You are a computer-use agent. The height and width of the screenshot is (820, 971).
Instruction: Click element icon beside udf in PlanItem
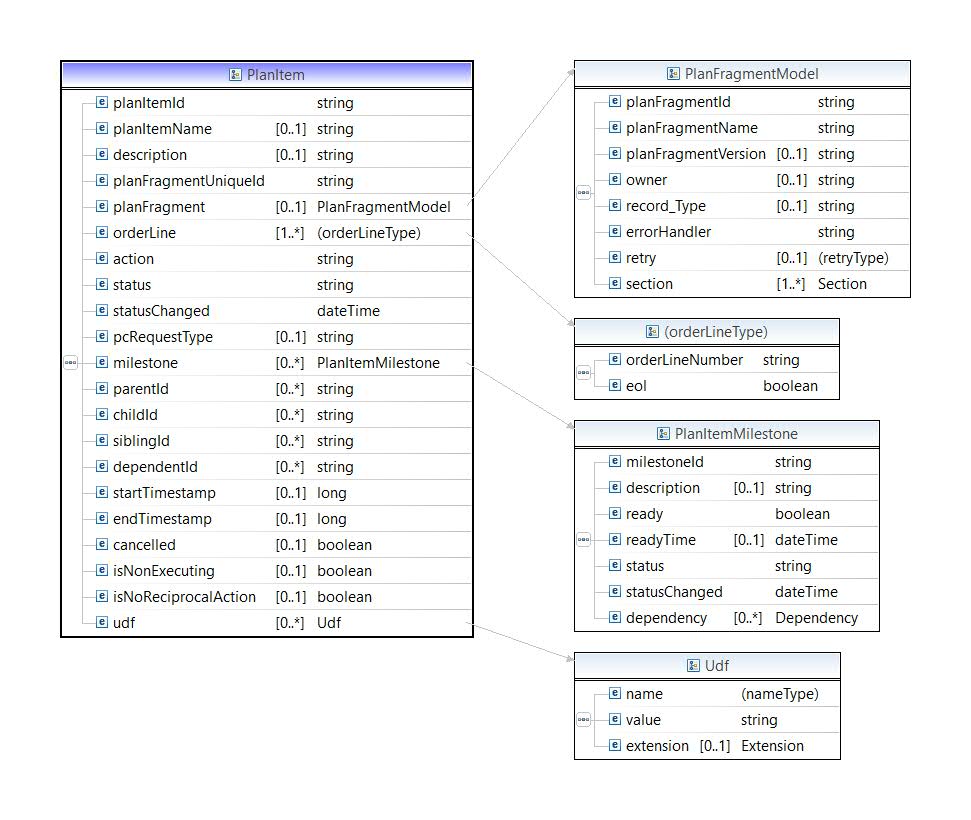coord(102,622)
